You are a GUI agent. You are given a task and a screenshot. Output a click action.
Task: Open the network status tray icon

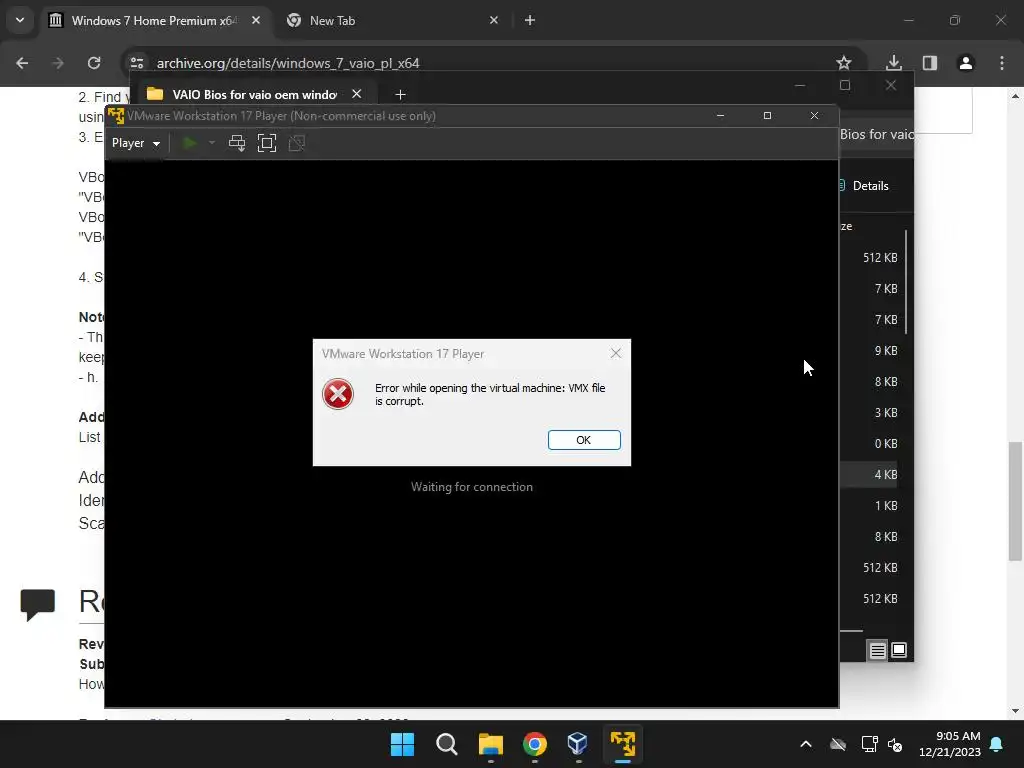[x=869, y=744]
